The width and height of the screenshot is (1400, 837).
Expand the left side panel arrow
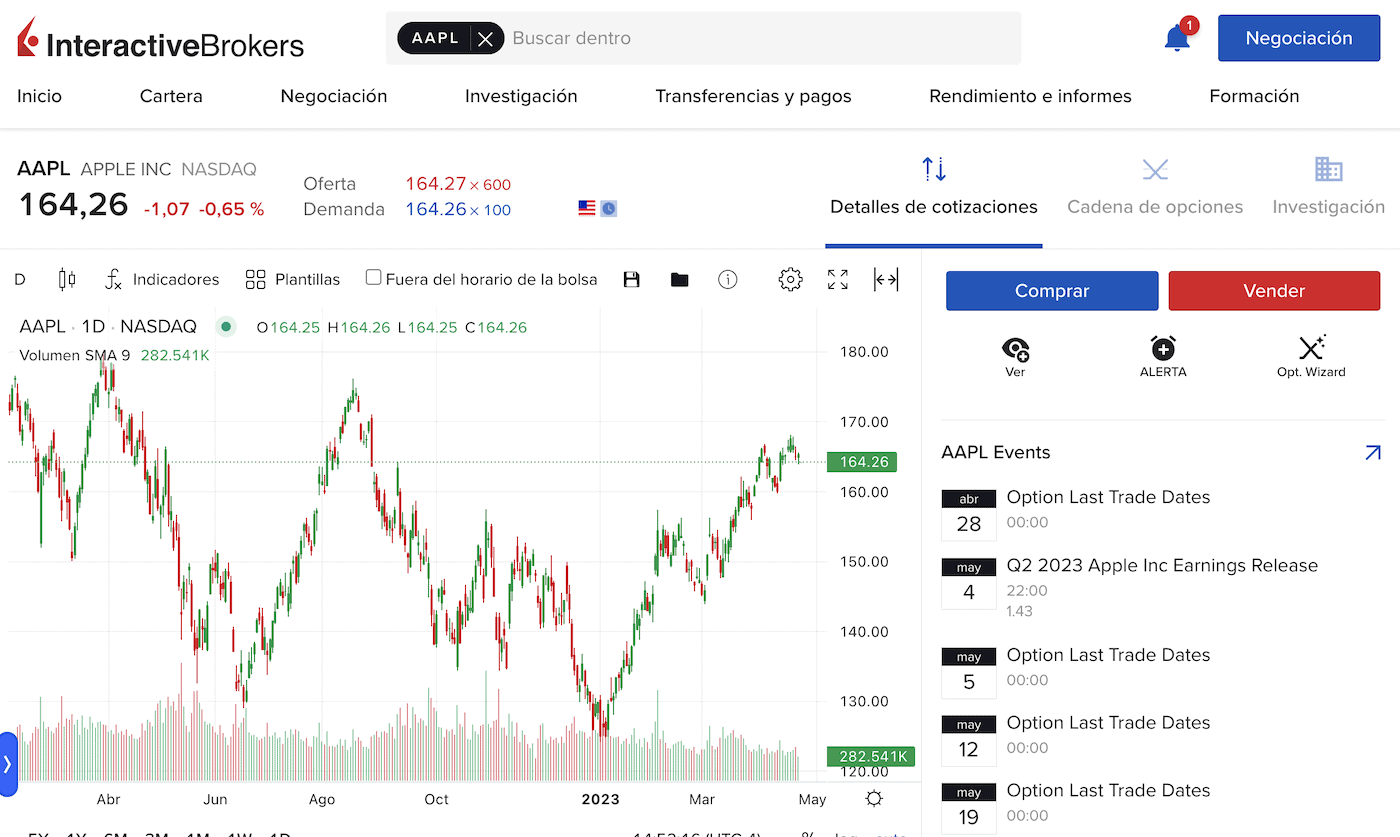(x=8, y=764)
